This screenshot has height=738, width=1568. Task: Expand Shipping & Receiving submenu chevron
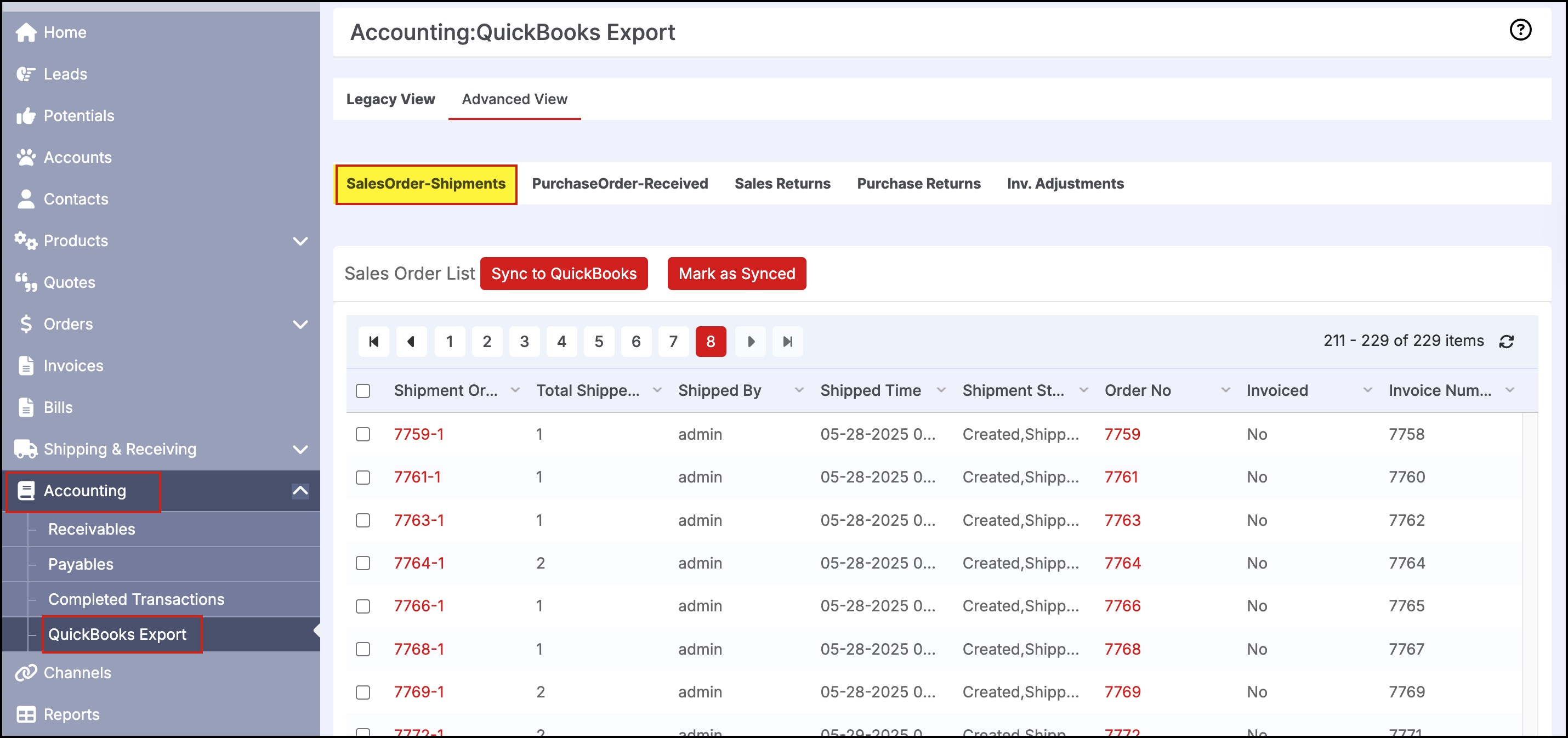pyautogui.click(x=300, y=450)
